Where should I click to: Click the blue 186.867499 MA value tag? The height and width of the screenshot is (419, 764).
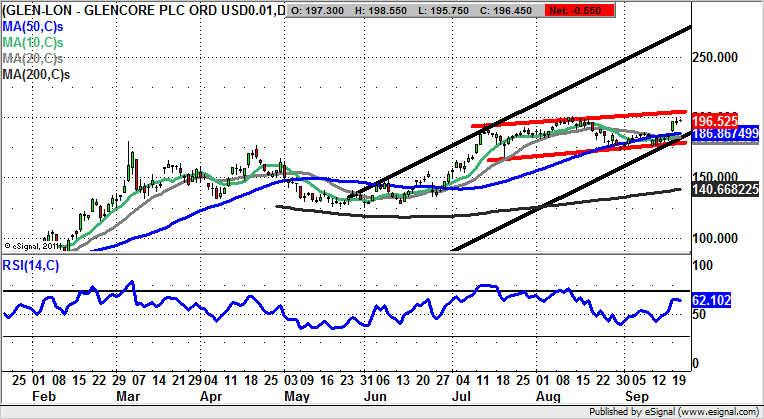(725, 133)
